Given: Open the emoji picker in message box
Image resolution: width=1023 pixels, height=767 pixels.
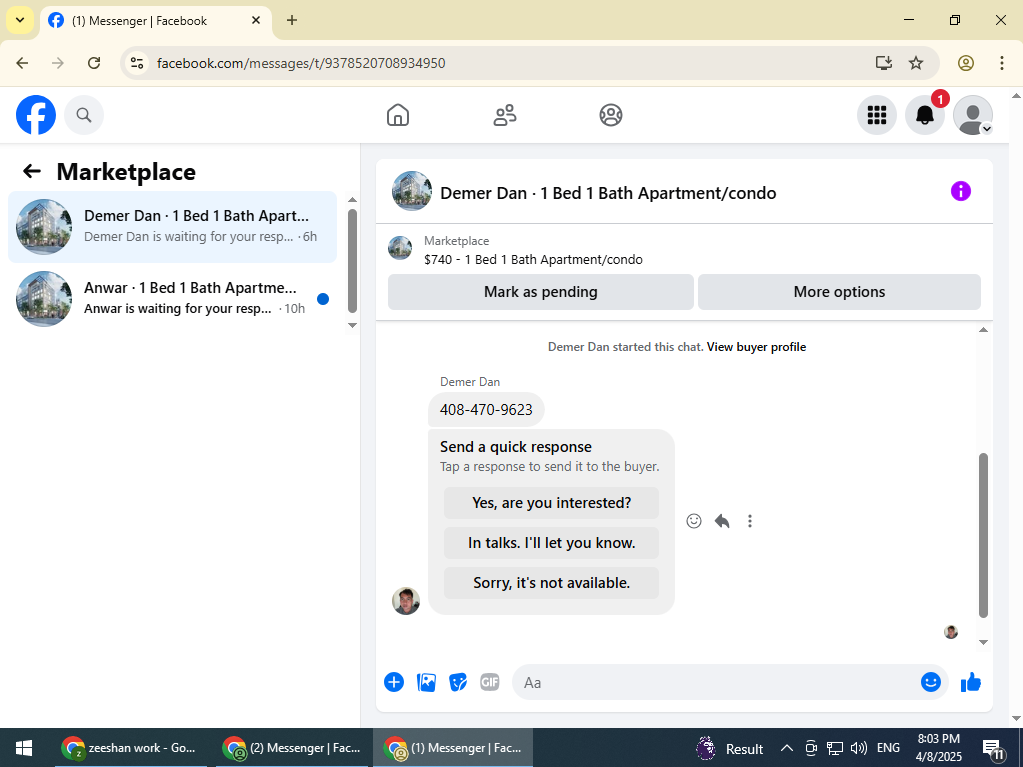Looking at the screenshot, I should coord(930,682).
